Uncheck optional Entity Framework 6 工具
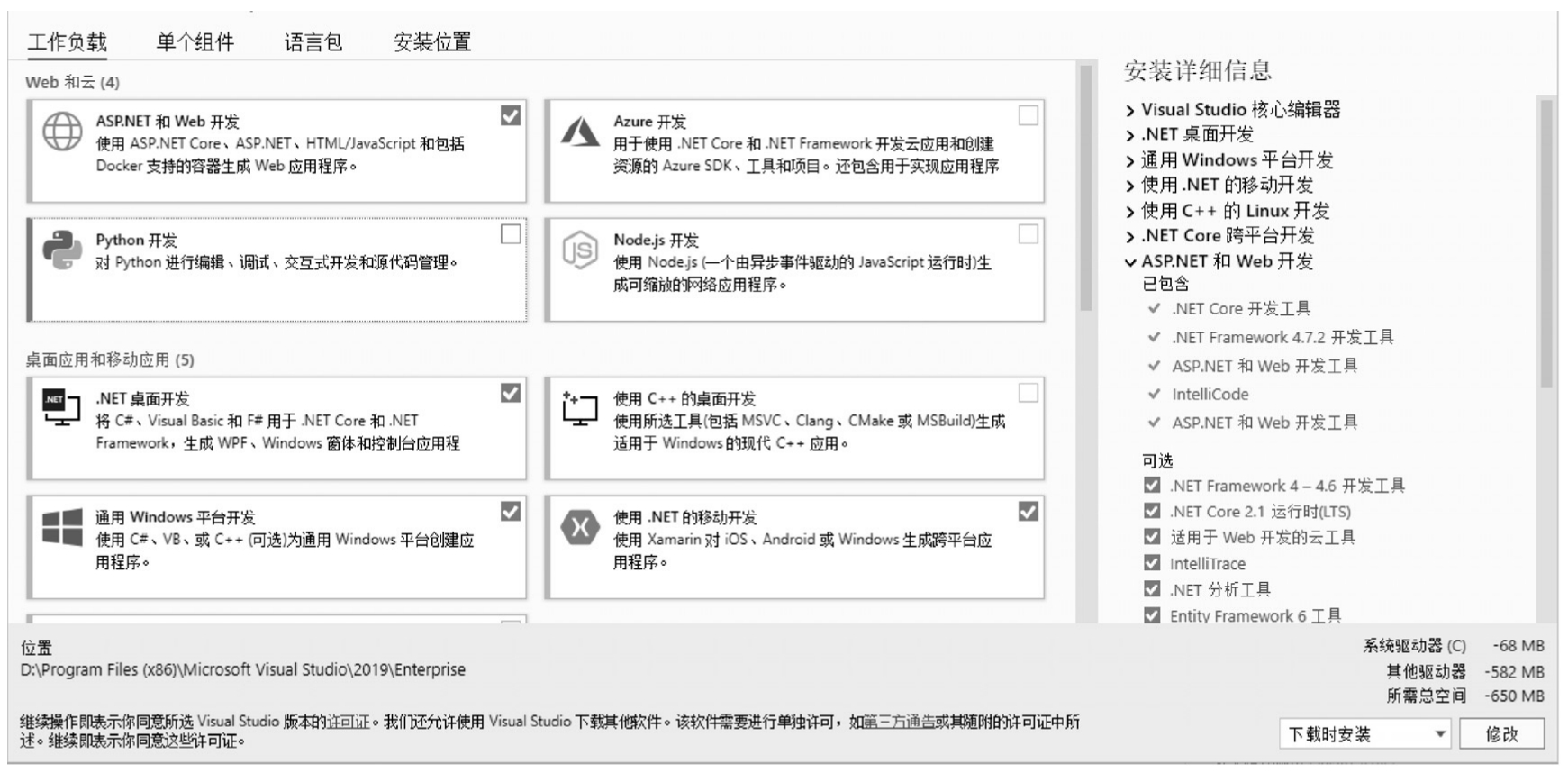1568x773 pixels. [x=1152, y=615]
